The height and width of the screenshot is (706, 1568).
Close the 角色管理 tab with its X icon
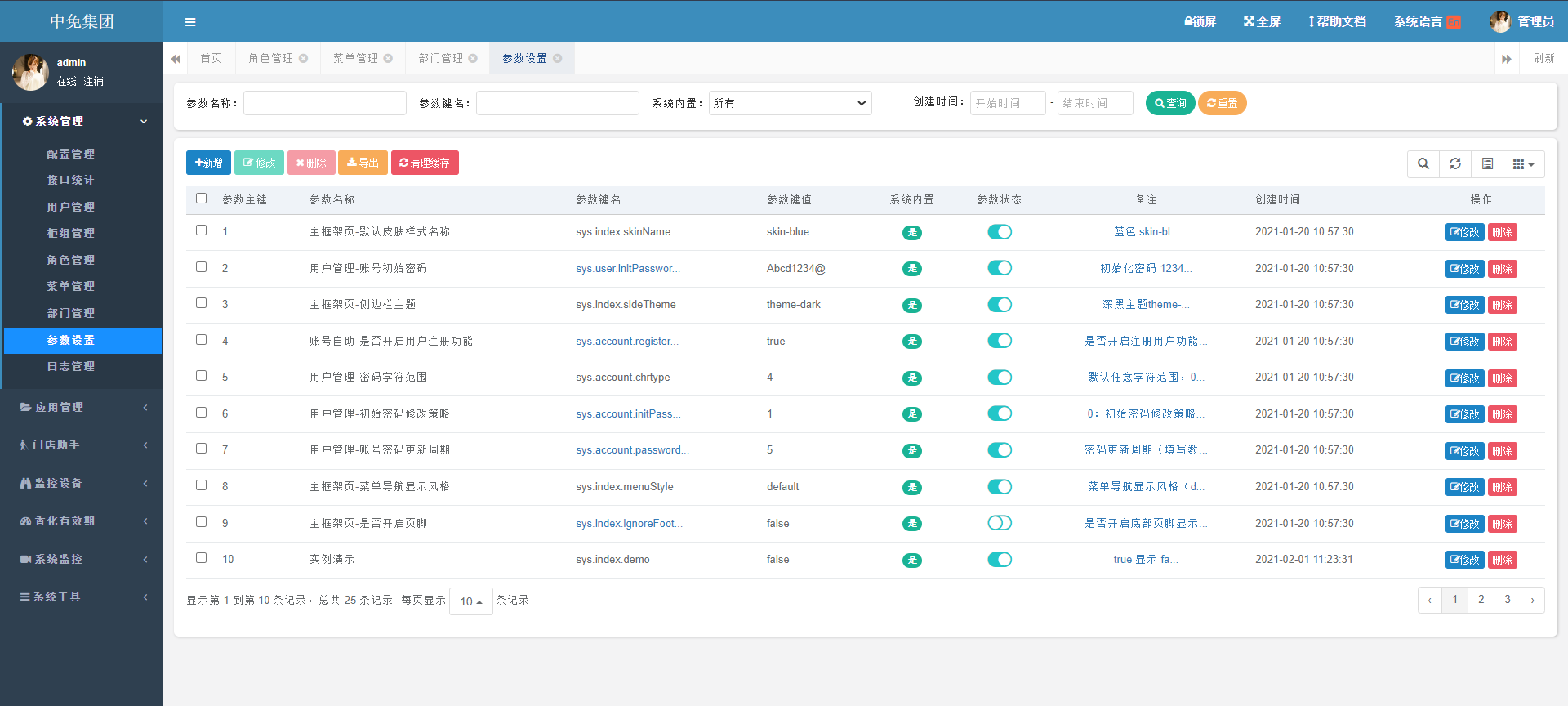tap(304, 59)
